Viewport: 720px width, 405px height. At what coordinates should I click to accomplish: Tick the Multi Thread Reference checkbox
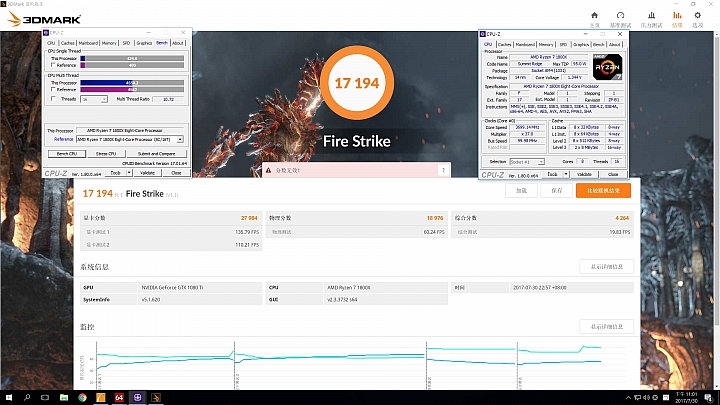(x=53, y=90)
